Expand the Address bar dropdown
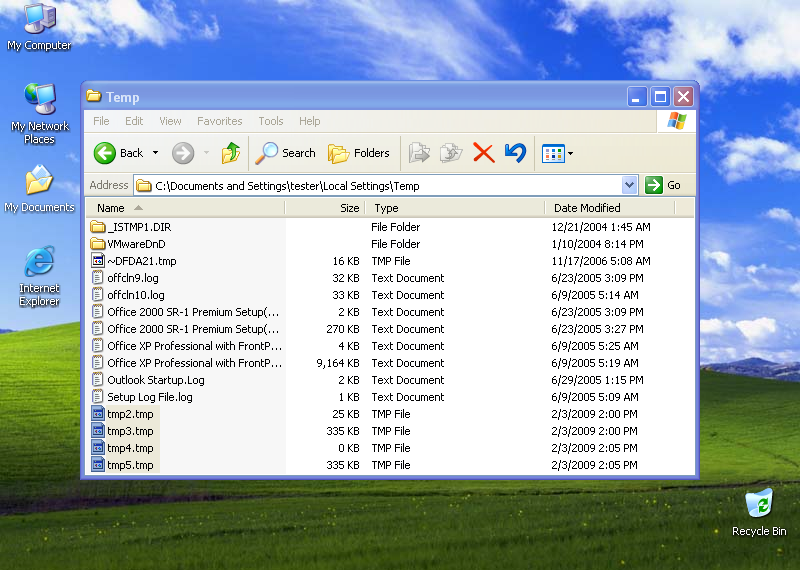 click(630, 185)
